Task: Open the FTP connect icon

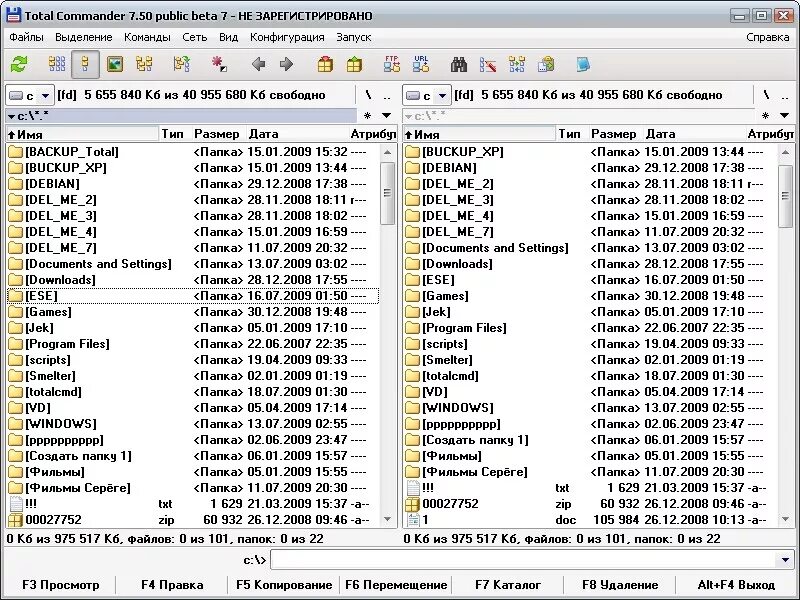Action: (392, 64)
